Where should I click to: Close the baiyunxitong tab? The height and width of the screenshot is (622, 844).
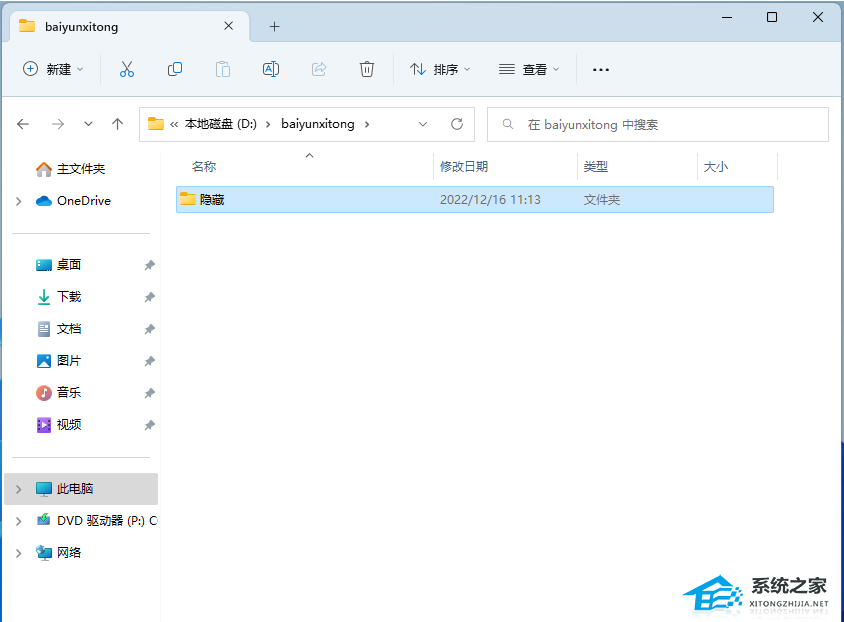click(229, 26)
